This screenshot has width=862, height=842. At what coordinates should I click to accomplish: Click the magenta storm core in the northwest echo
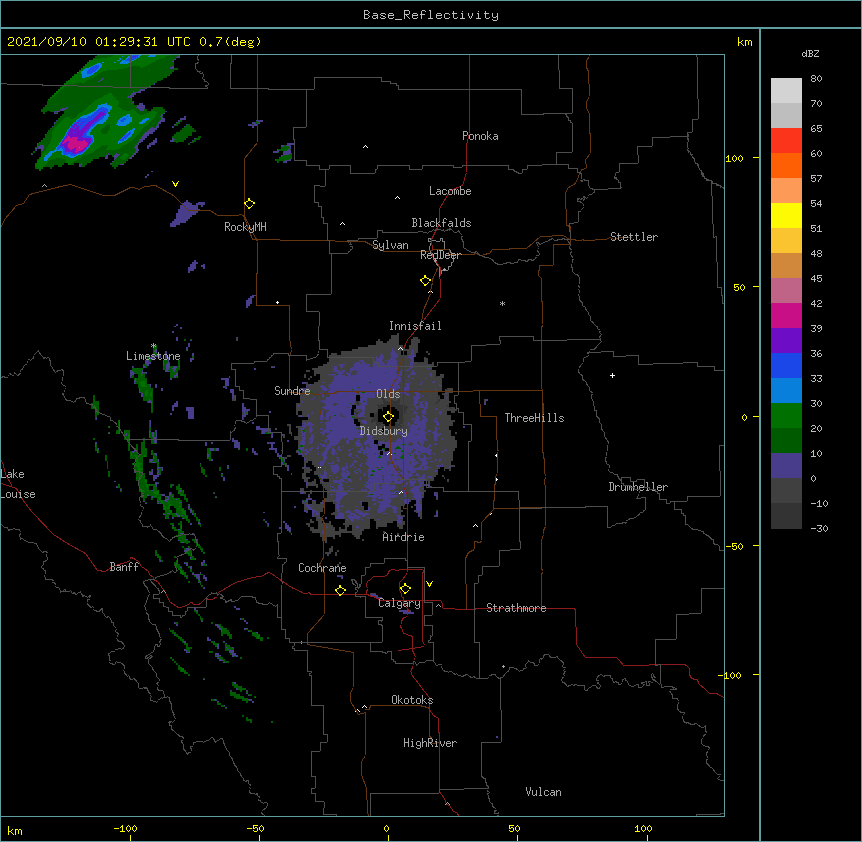point(75,145)
